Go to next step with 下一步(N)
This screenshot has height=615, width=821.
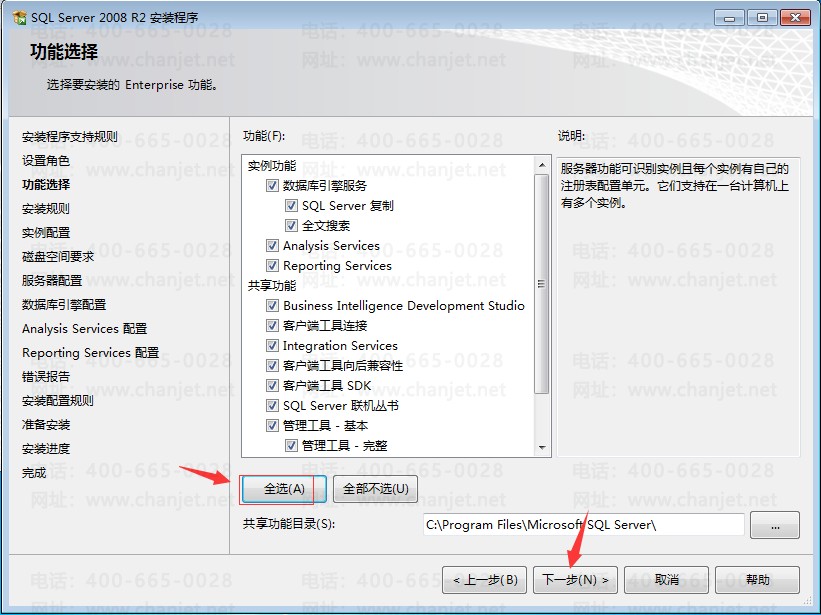pos(575,580)
